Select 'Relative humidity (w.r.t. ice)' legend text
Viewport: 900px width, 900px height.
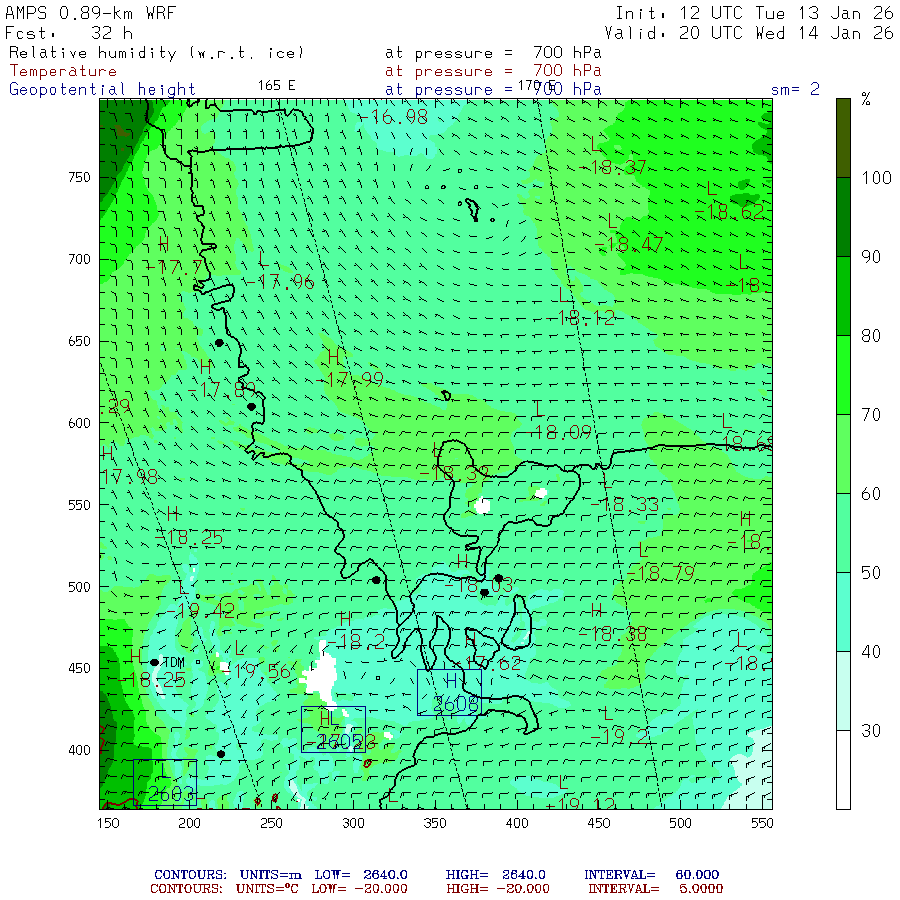(x=156, y=53)
